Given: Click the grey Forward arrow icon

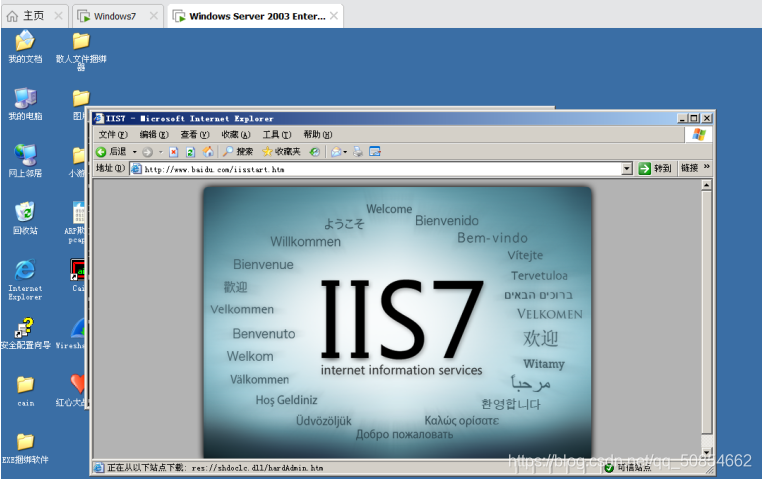Looking at the screenshot, I should 148,152.
